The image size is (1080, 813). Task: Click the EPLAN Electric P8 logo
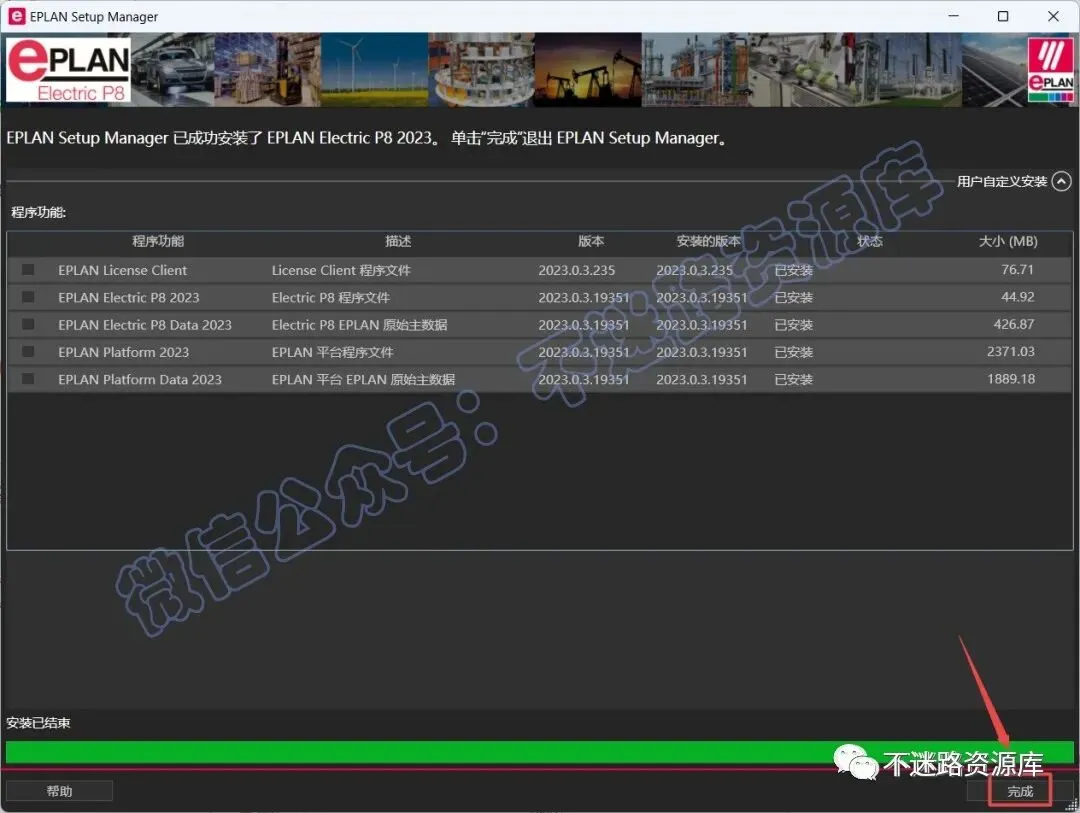68,70
